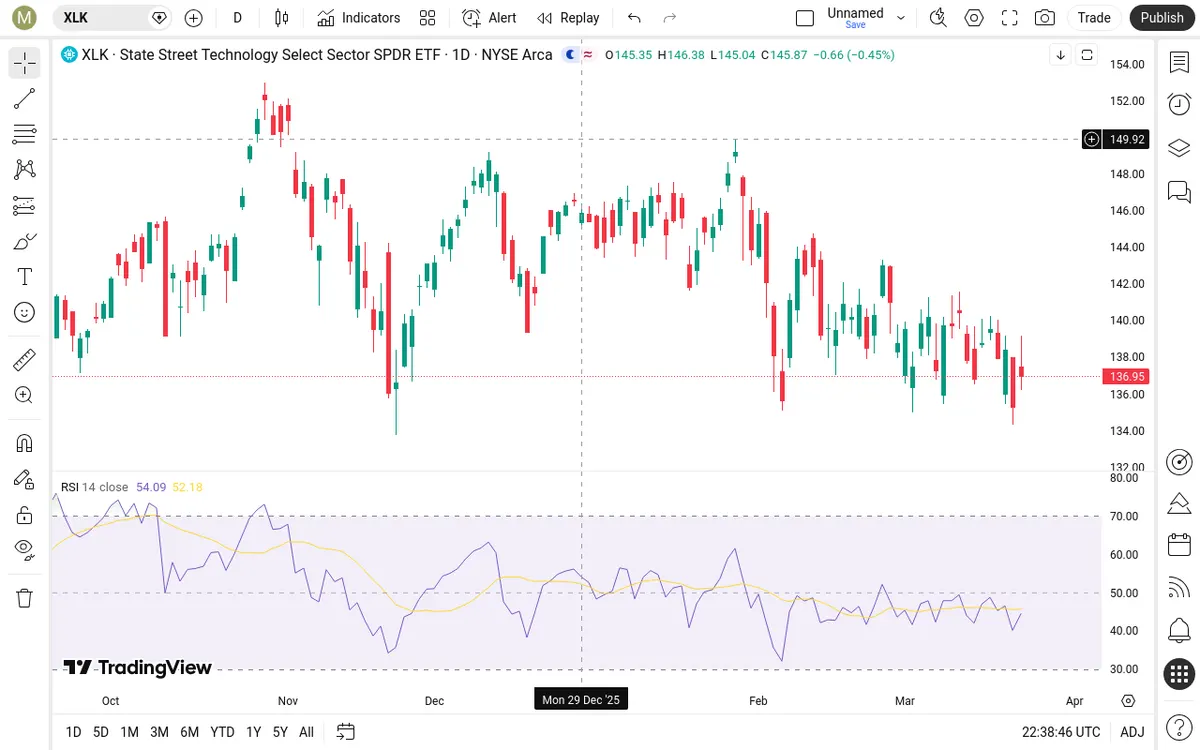Select the All time range
This screenshot has height=750, width=1200.
tap(306, 732)
